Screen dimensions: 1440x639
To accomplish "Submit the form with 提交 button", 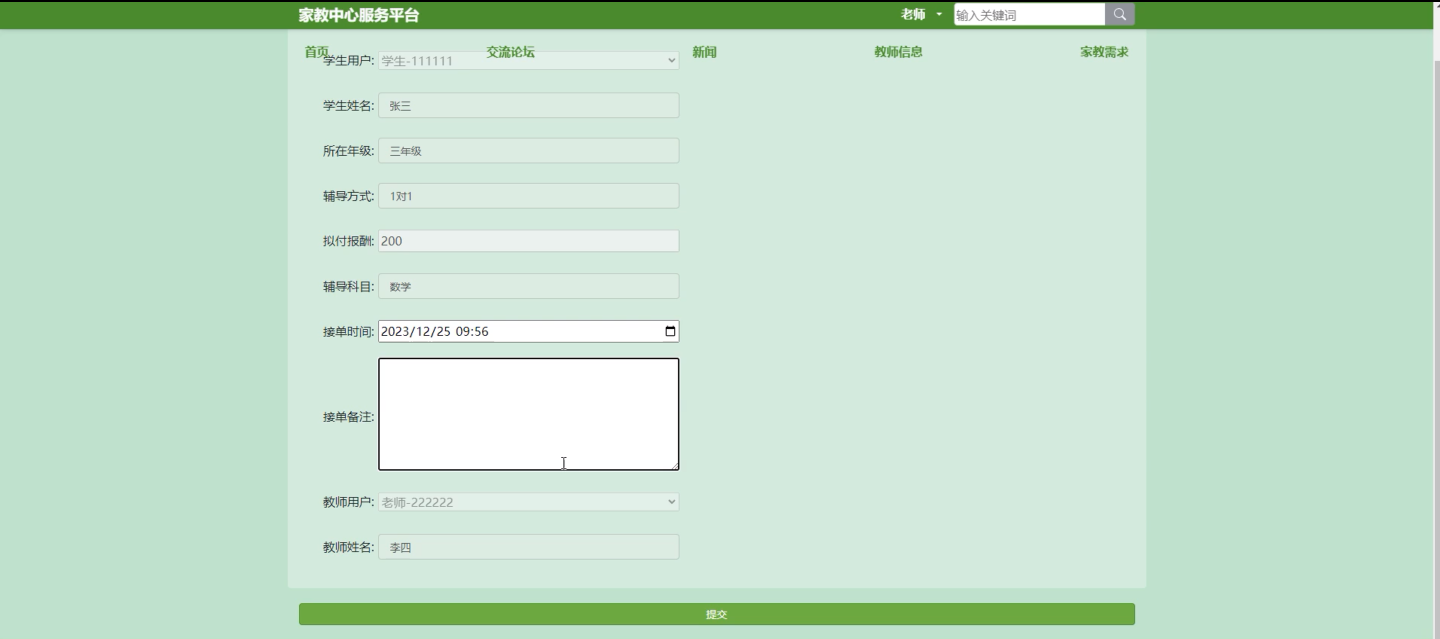I will (x=716, y=614).
